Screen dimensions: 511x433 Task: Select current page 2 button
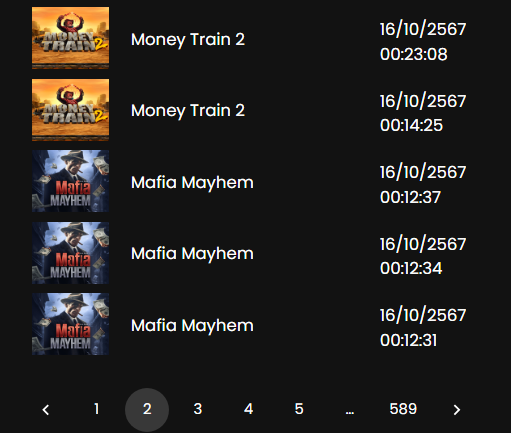147,410
